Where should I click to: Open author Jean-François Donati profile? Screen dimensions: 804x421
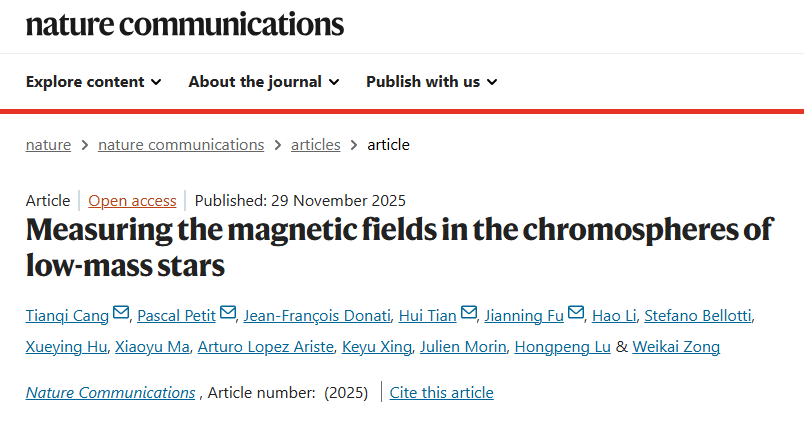tap(317, 316)
